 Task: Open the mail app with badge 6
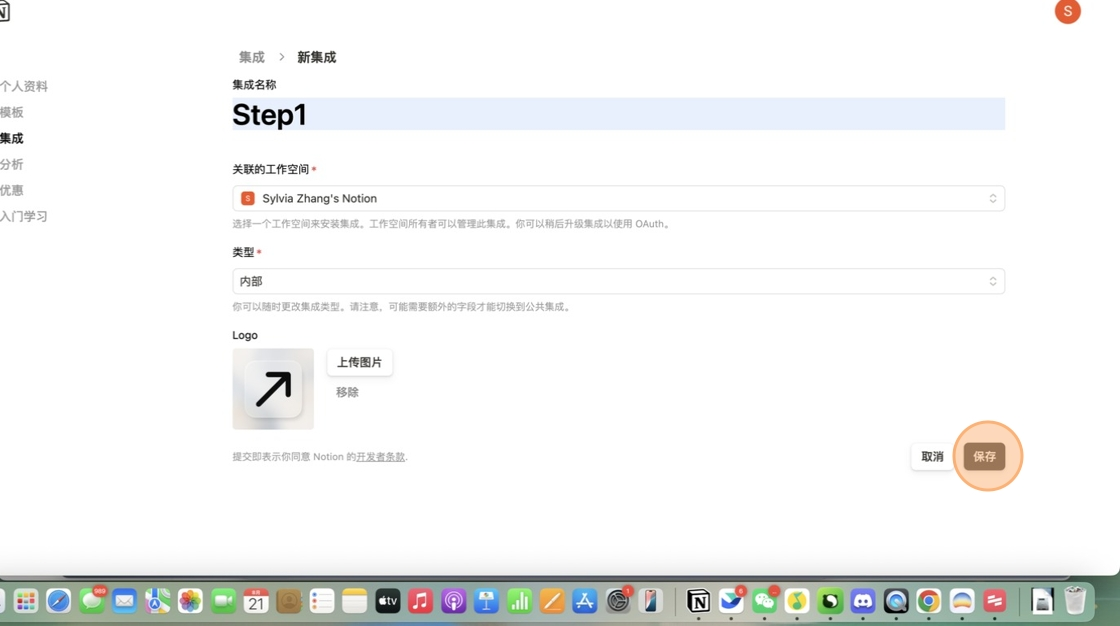[731, 601]
